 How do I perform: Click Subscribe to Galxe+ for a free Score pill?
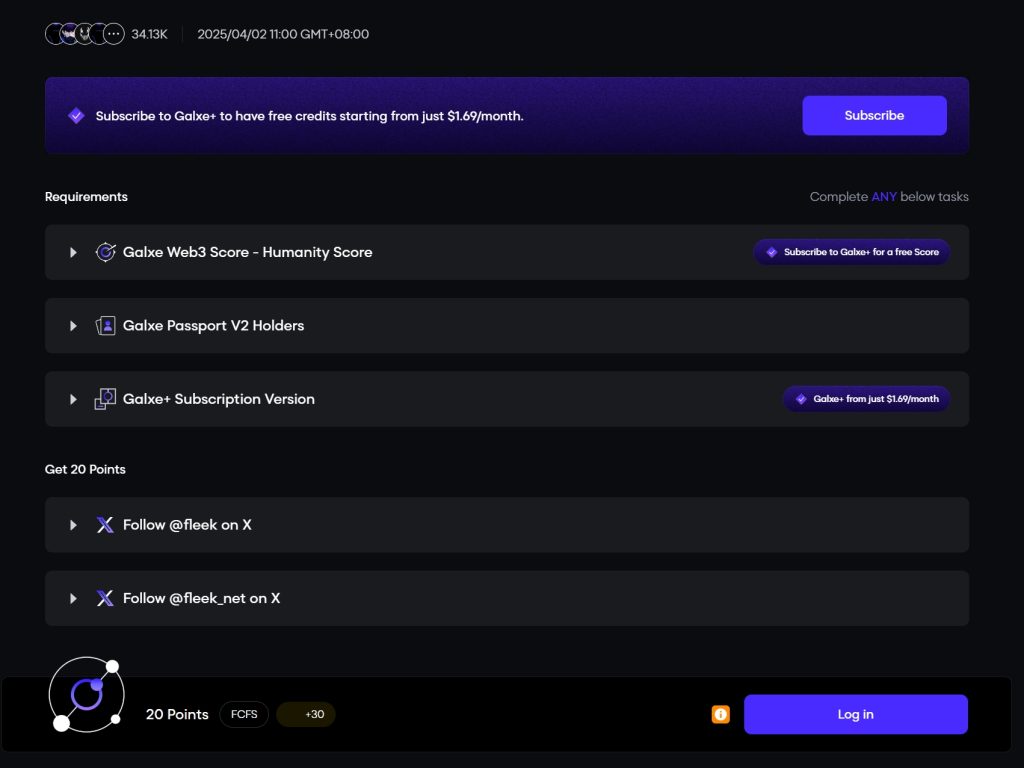pos(852,252)
